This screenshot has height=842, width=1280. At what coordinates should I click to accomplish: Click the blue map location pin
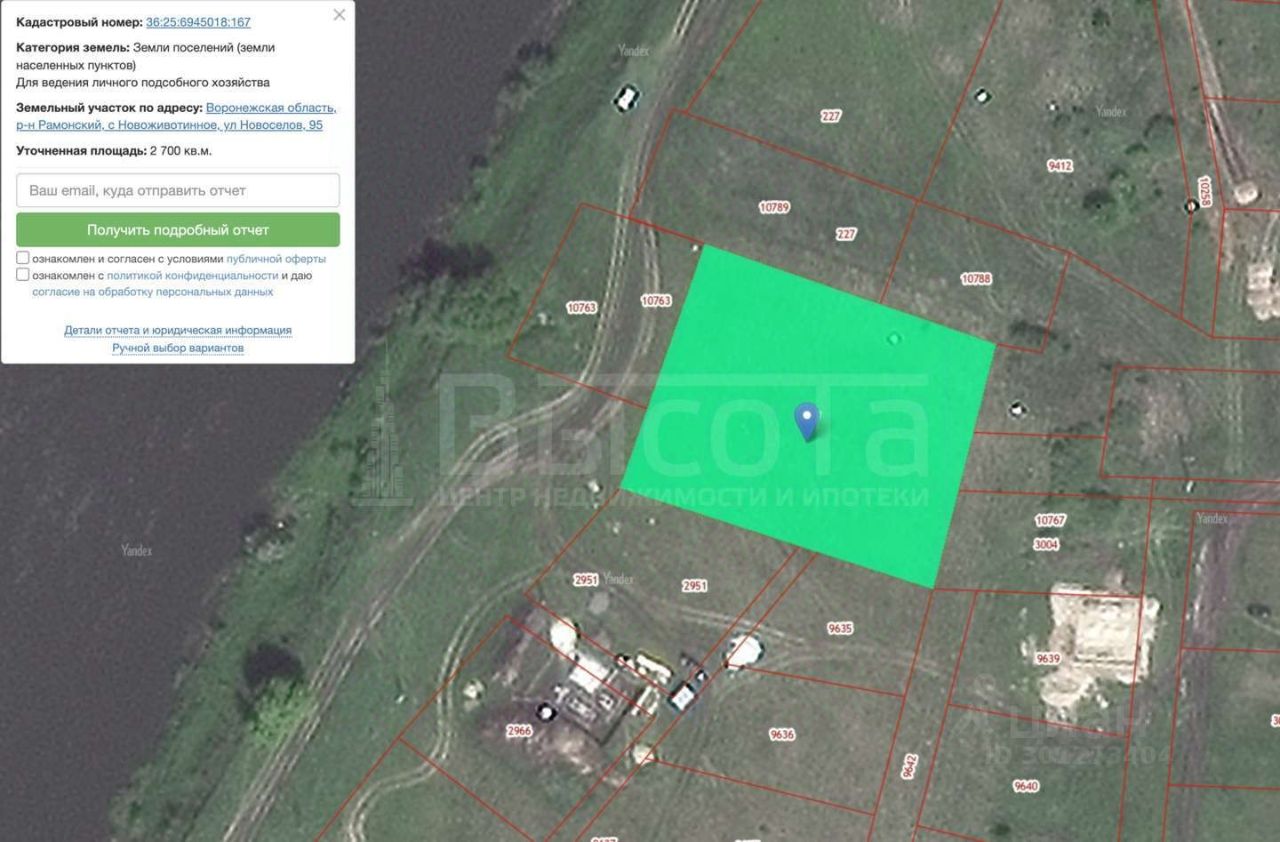coord(807,421)
